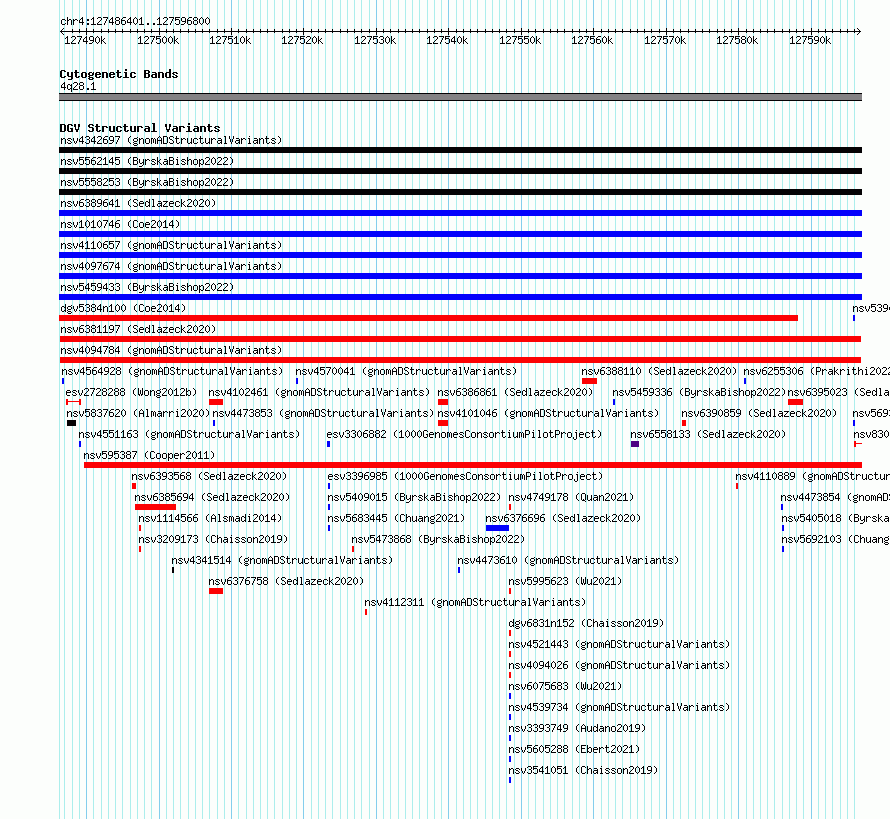Select the red glyph under nsv6395023
The image size is (890, 819).
click(x=795, y=402)
